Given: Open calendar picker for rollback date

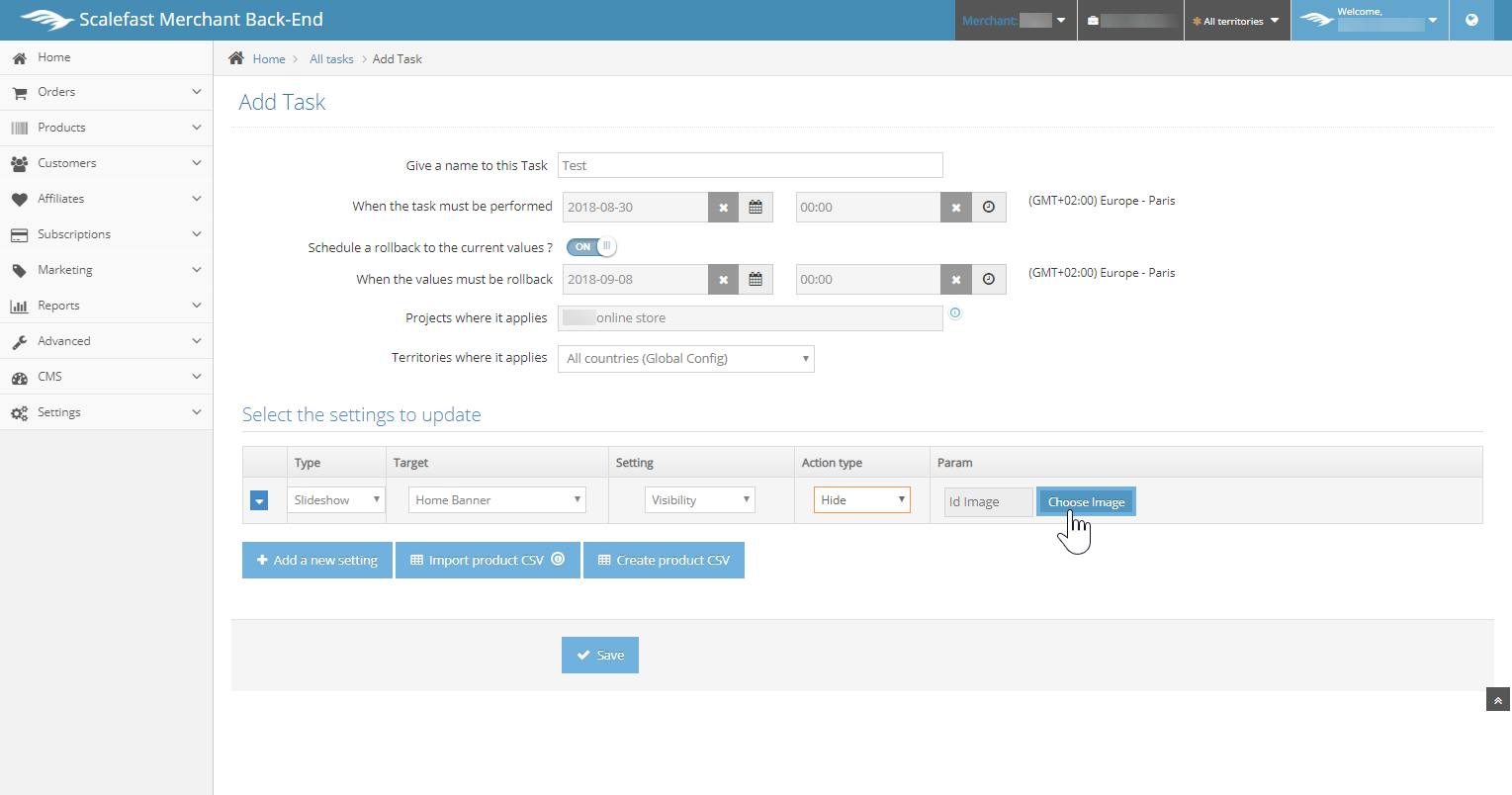Looking at the screenshot, I should click(x=756, y=280).
